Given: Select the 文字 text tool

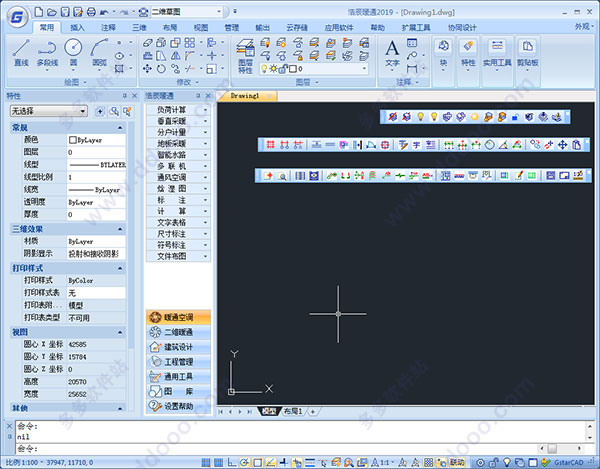Looking at the screenshot, I should (x=392, y=54).
